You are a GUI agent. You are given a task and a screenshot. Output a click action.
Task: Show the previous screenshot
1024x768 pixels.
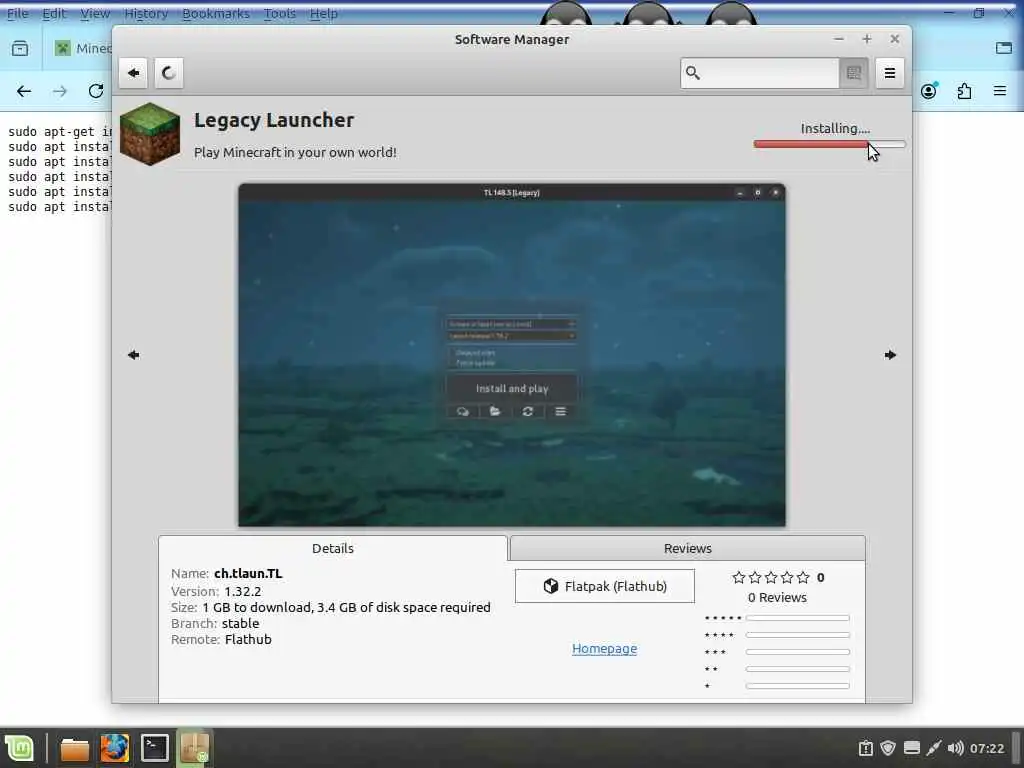(x=133, y=355)
